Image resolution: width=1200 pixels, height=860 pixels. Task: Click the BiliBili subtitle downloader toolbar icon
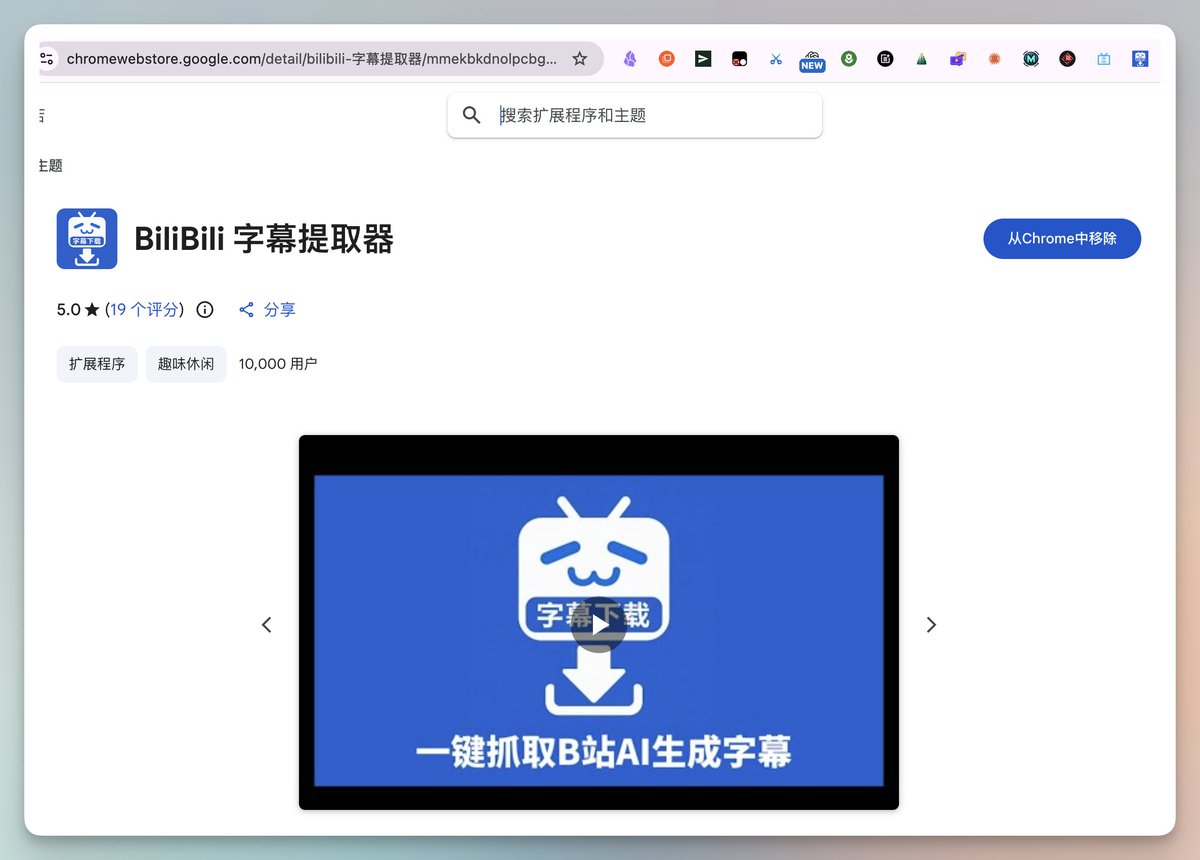pos(1140,59)
